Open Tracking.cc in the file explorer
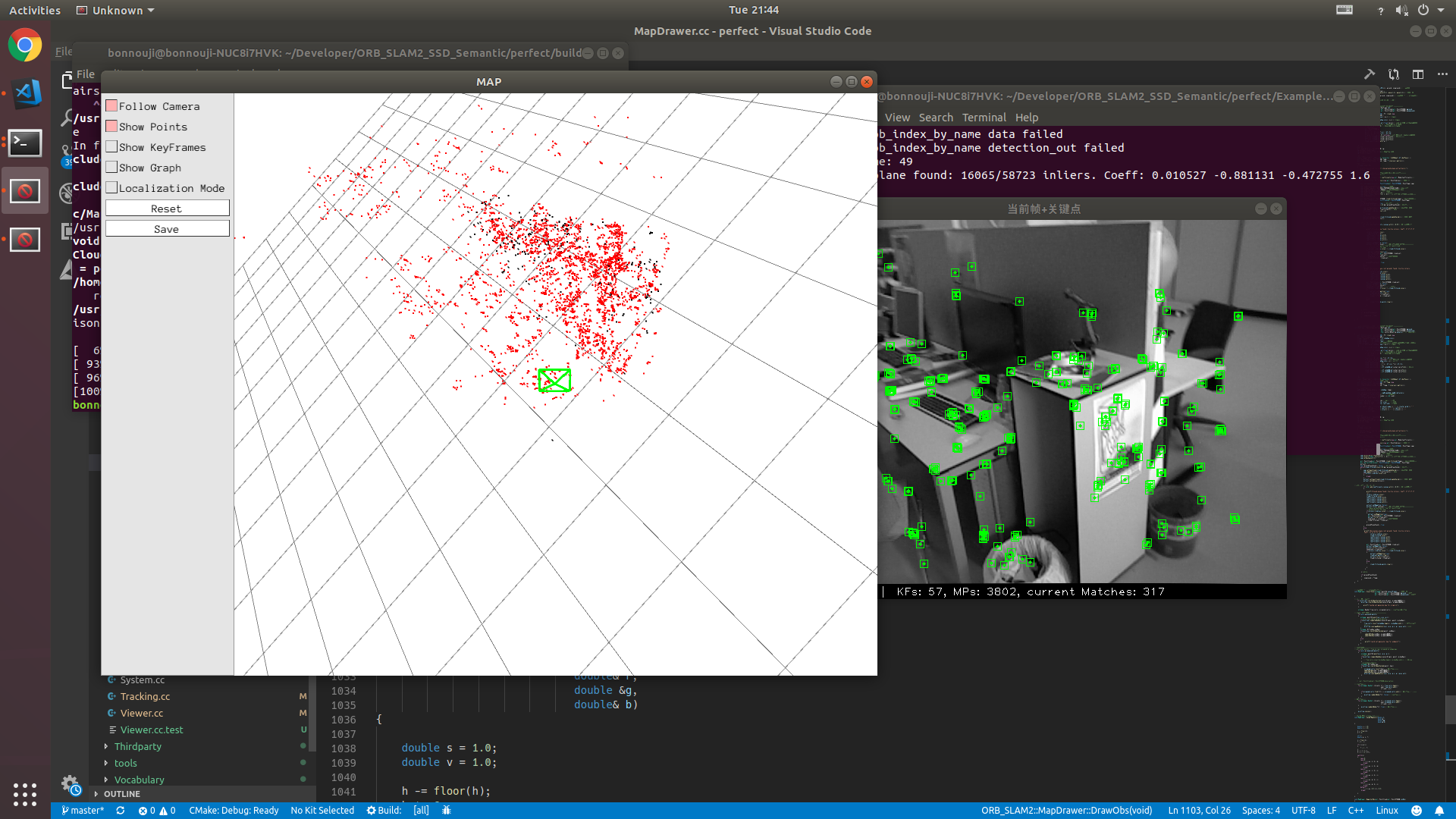Viewport: 1456px width, 819px height. (x=145, y=696)
